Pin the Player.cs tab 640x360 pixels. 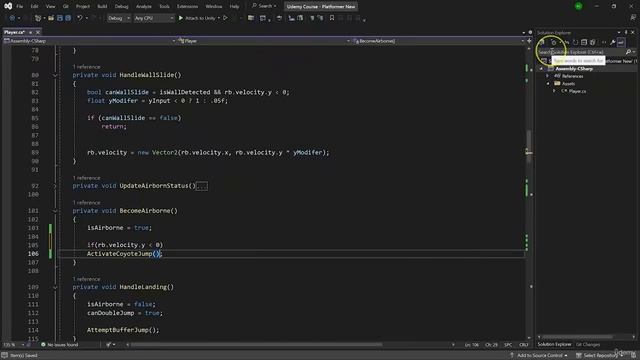click(x=31, y=32)
